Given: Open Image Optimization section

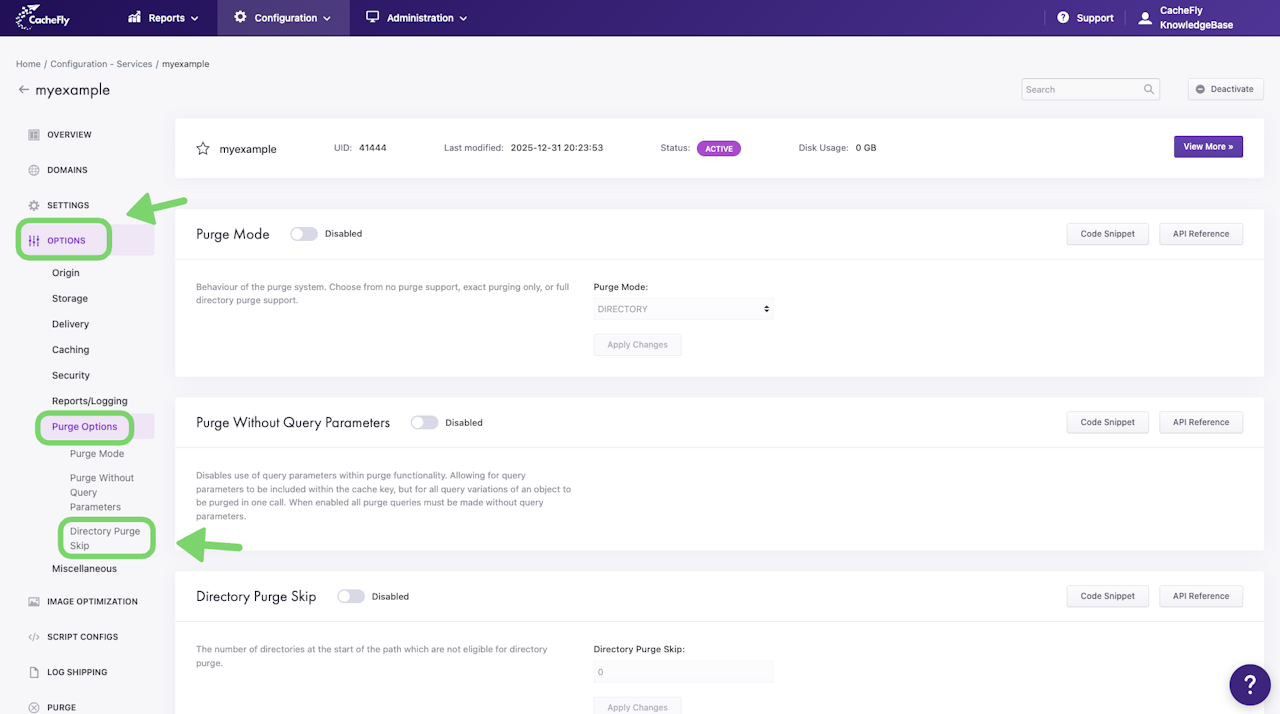Looking at the screenshot, I should coord(92,602).
